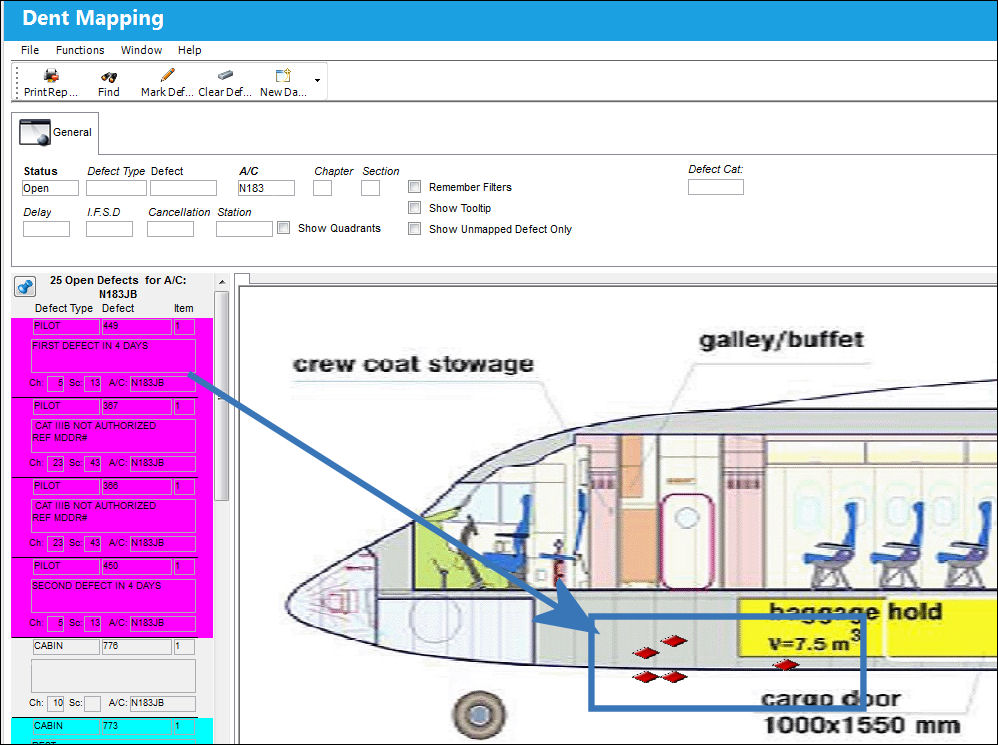998x745 pixels.
Task: Click the "25 Open Defects for A/C" heading
Action: pyautogui.click(x=118, y=287)
